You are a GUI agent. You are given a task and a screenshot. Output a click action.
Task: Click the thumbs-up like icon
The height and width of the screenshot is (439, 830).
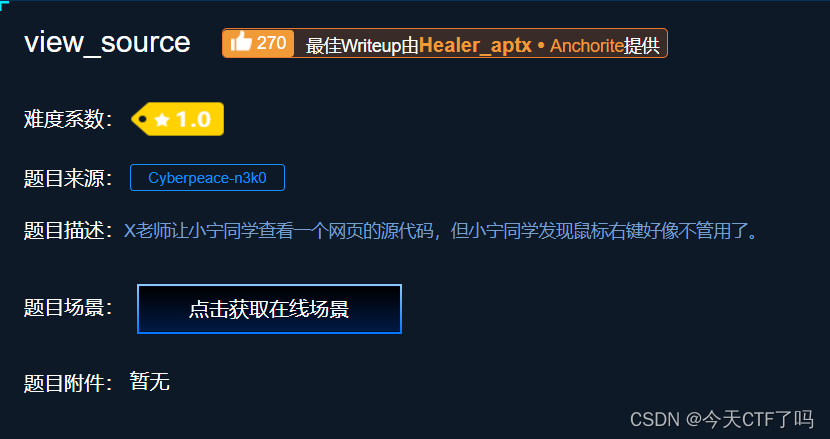(241, 41)
